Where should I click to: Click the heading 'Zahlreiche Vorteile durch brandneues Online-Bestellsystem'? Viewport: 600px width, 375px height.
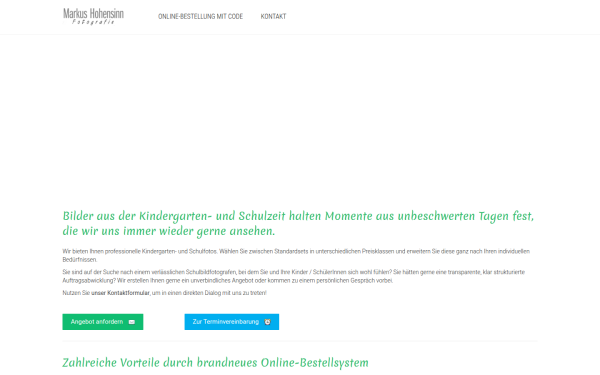(215, 363)
